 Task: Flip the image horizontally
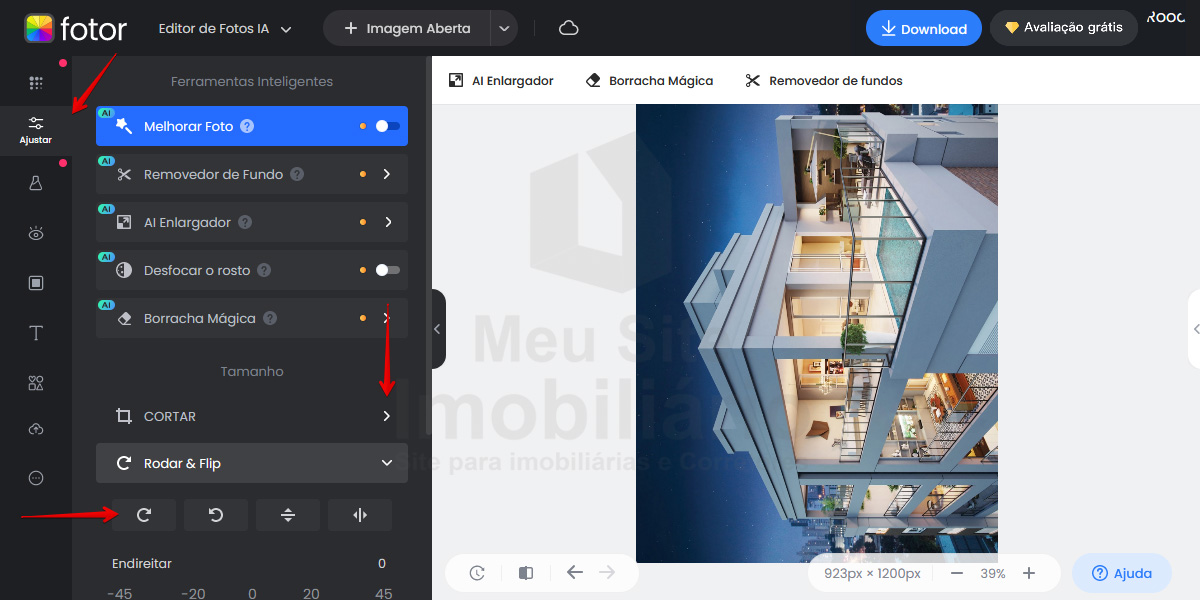coord(360,515)
